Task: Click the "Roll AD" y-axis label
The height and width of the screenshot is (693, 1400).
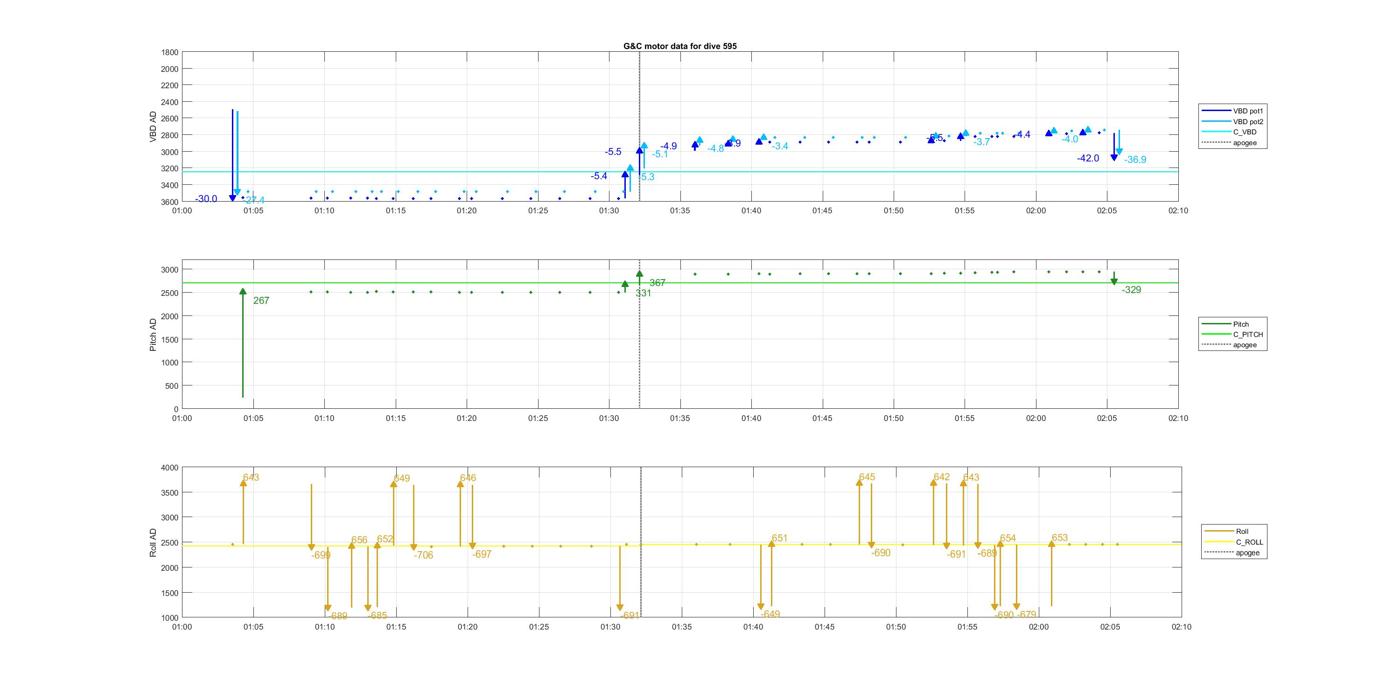Action: click(x=152, y=542)
